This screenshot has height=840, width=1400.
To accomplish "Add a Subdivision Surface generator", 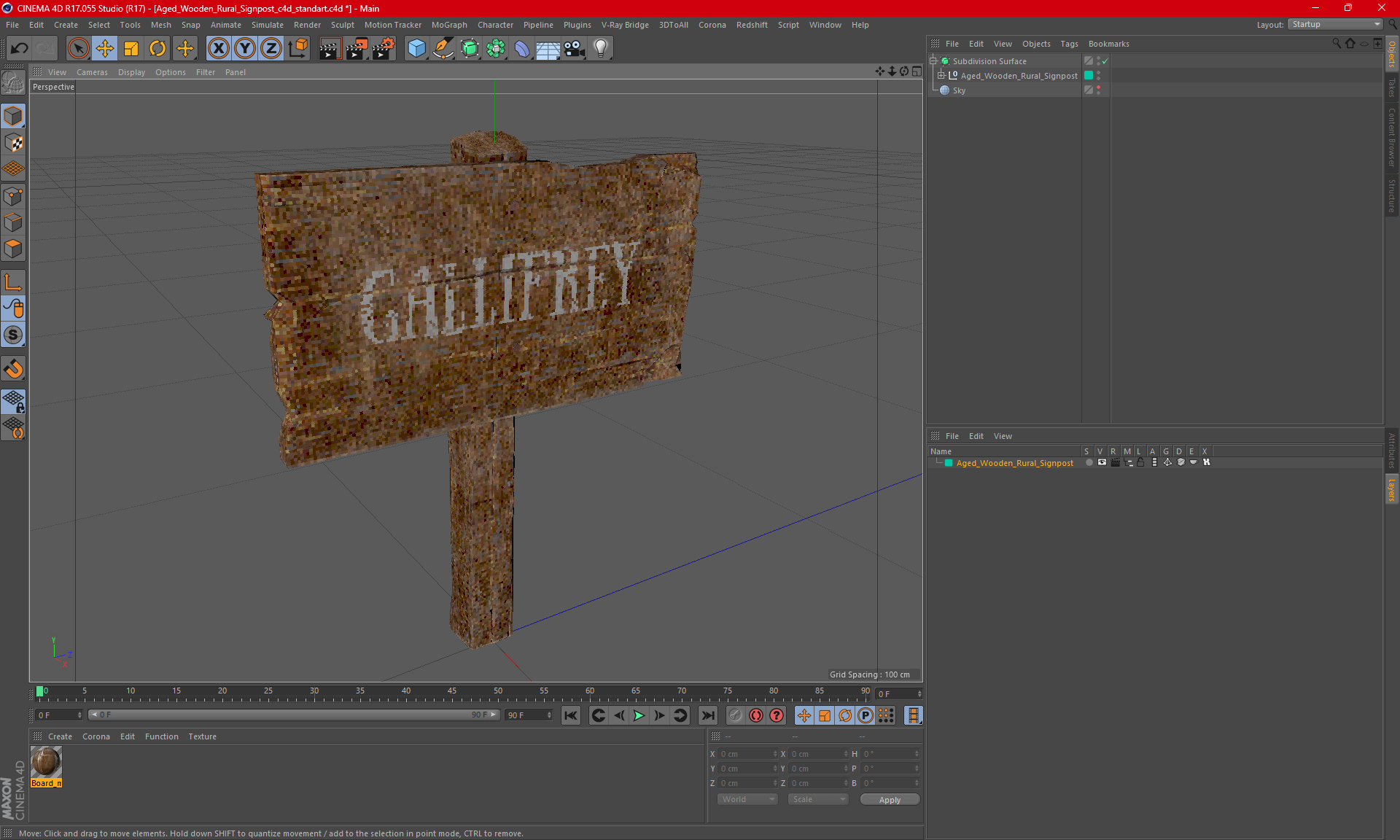I will click(x=470, y=49).
